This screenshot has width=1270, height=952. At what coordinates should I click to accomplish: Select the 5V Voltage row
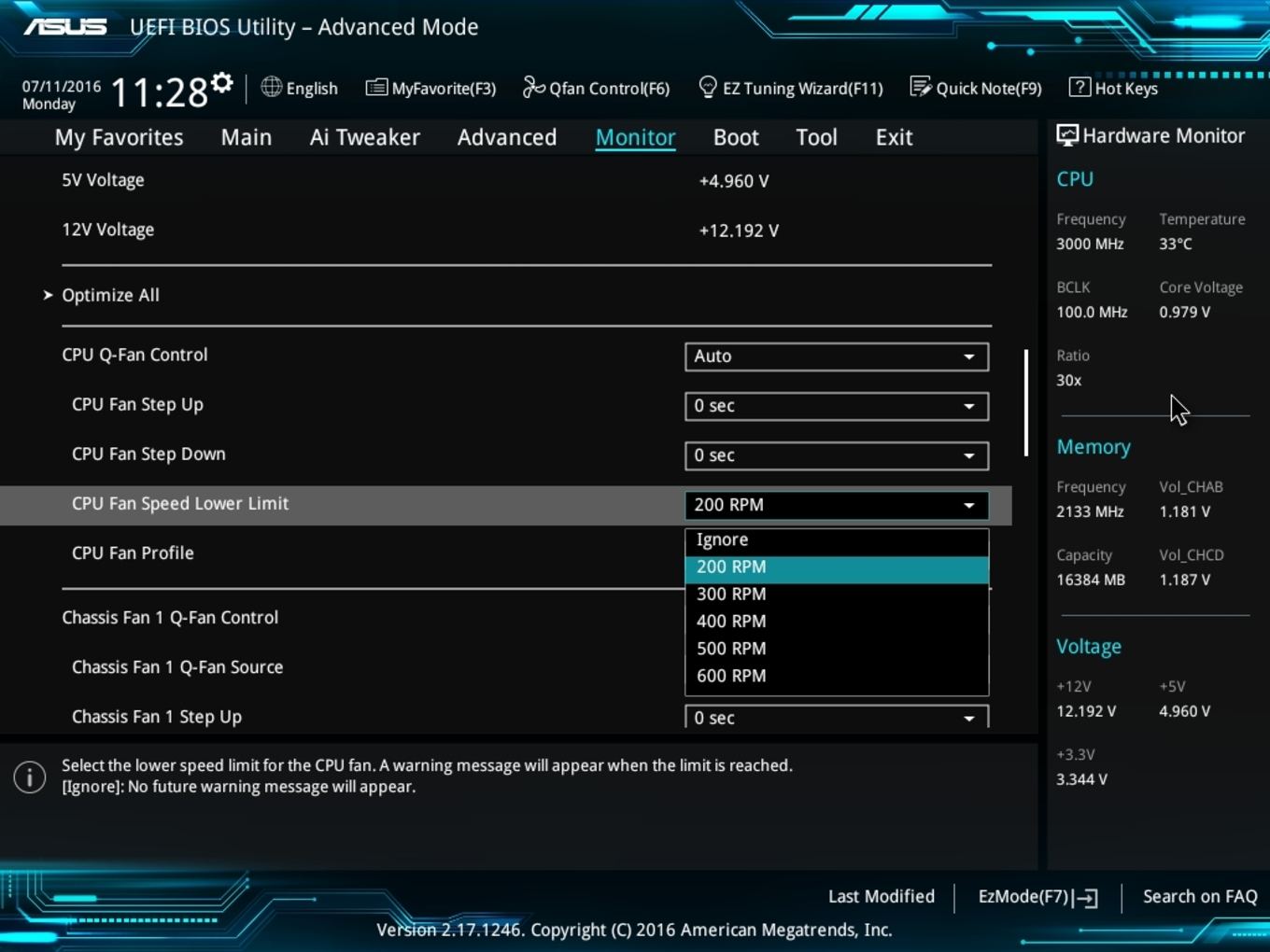pos(103,180)
